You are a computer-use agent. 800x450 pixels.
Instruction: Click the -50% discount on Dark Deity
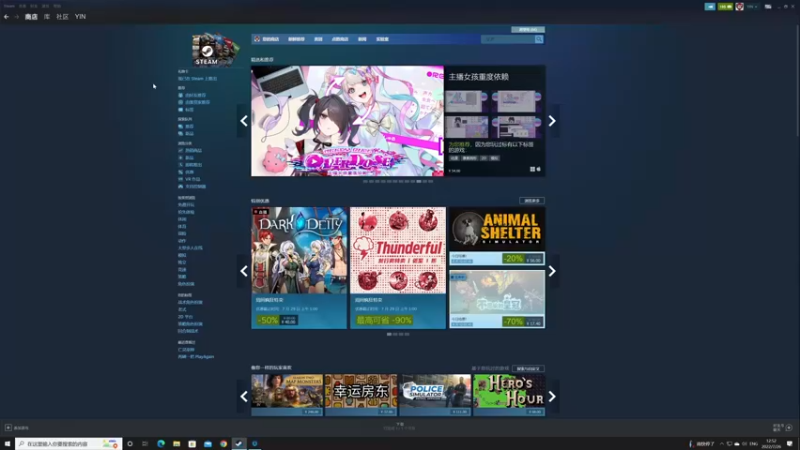[268, 320]
